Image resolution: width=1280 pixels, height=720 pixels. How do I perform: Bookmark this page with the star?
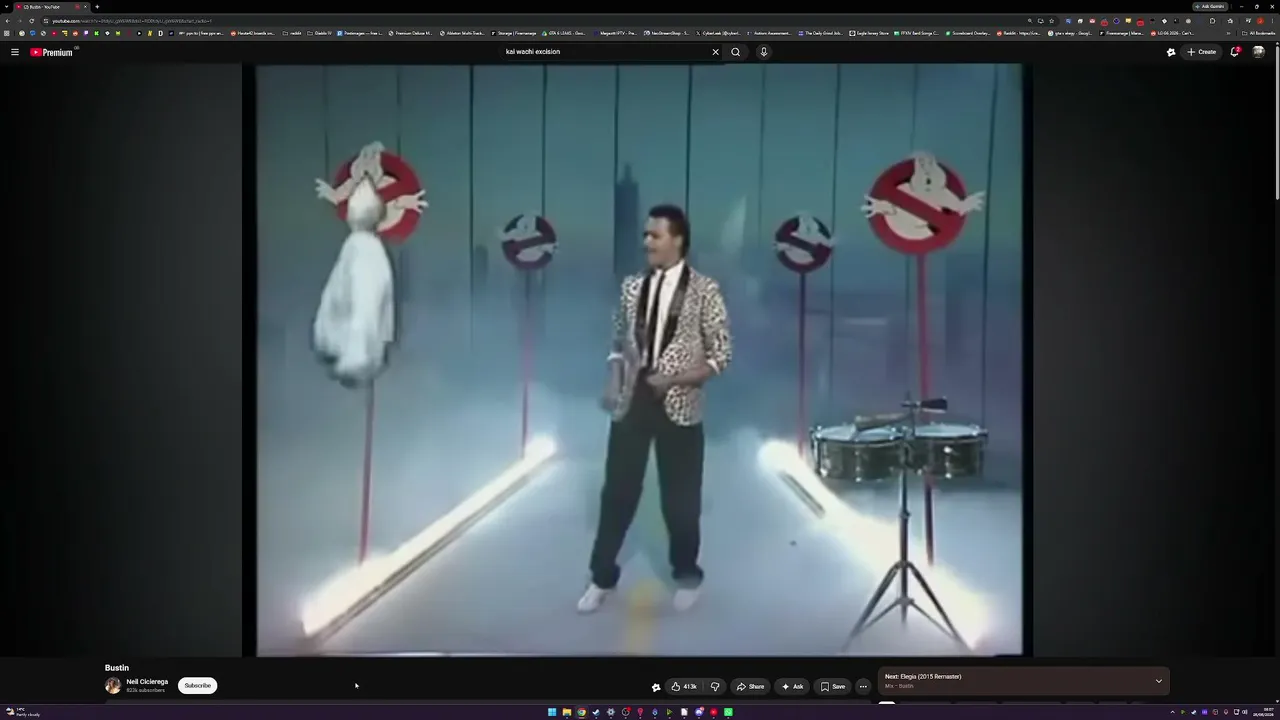(1051, 20)
